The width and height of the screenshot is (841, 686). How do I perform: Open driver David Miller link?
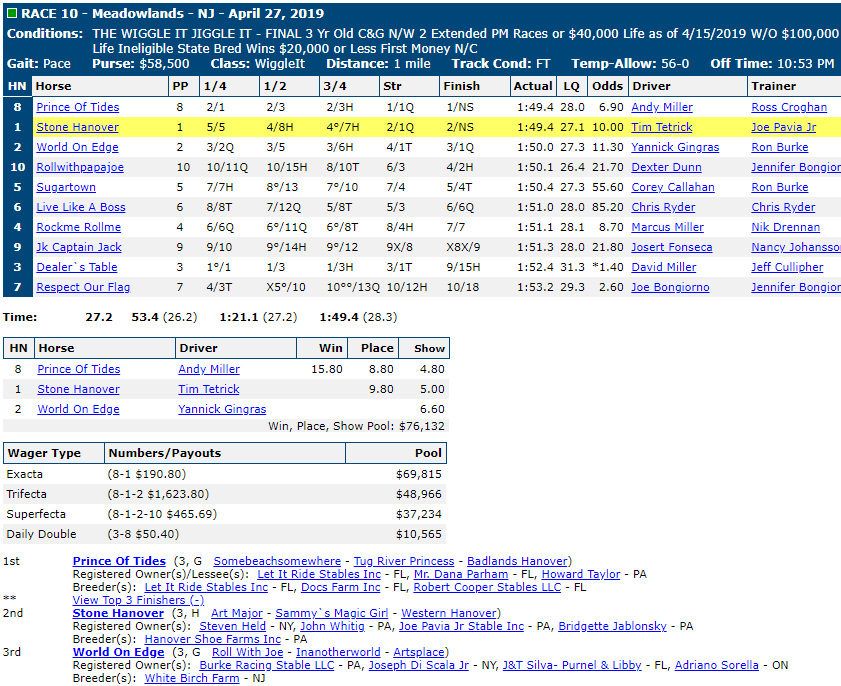click(x=663, y=267)
